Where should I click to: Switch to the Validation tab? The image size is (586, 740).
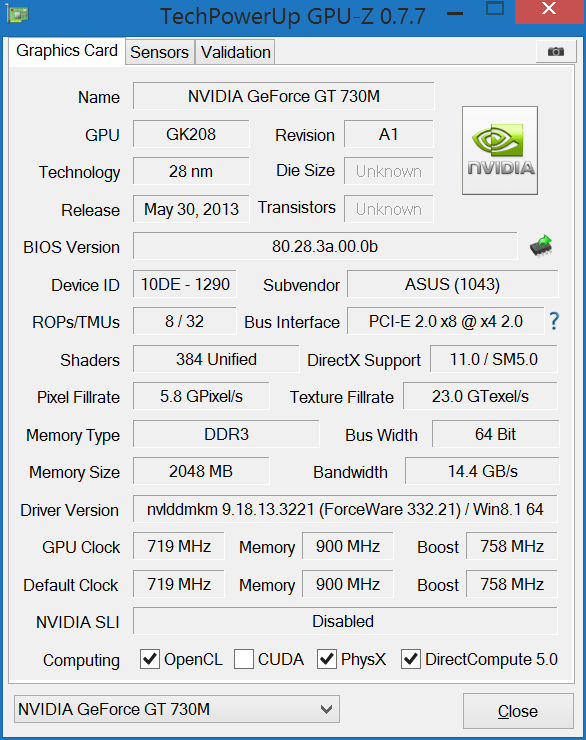pos(235,52)
